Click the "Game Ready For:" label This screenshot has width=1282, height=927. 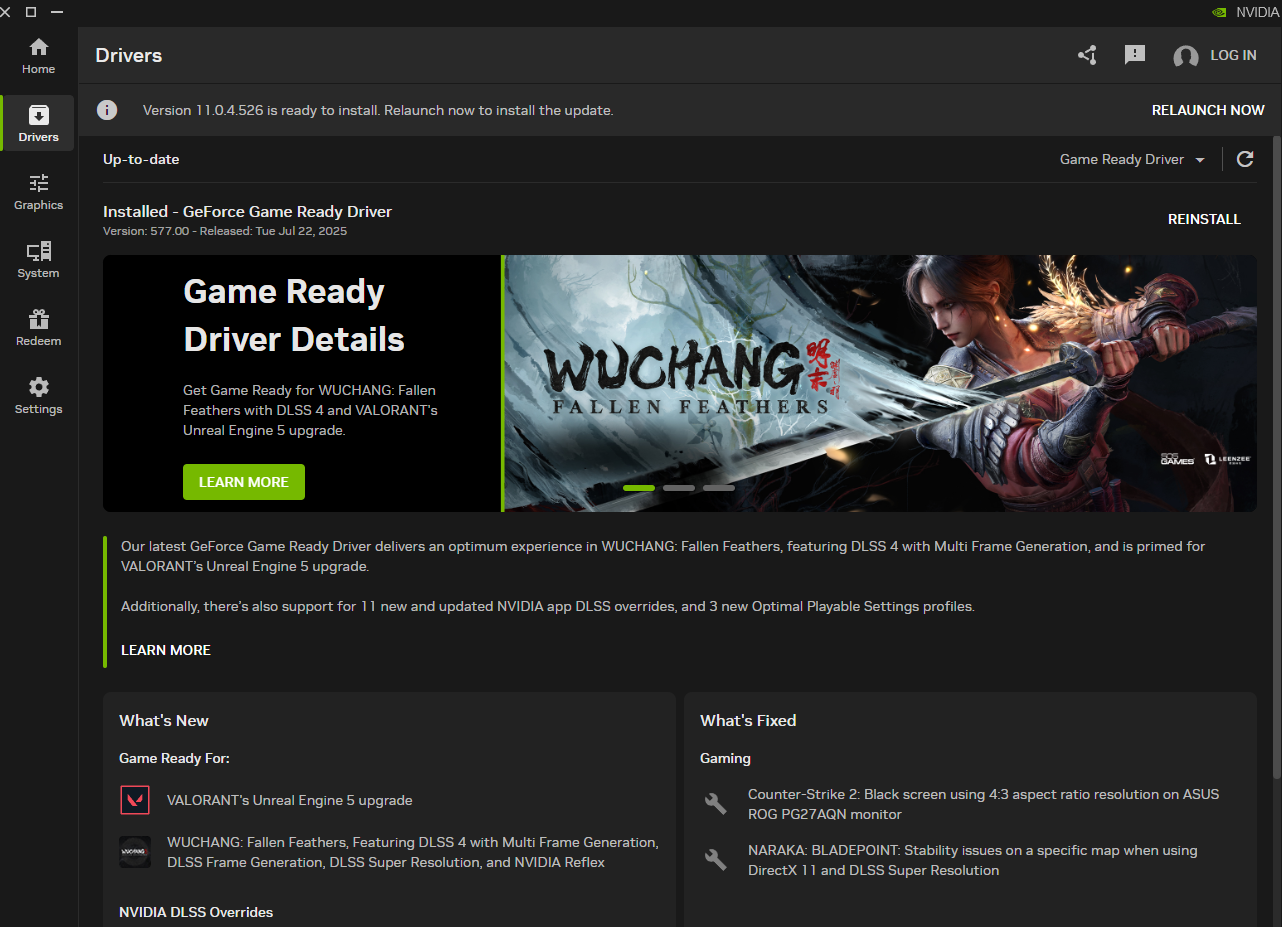click(x=174, y=758)
